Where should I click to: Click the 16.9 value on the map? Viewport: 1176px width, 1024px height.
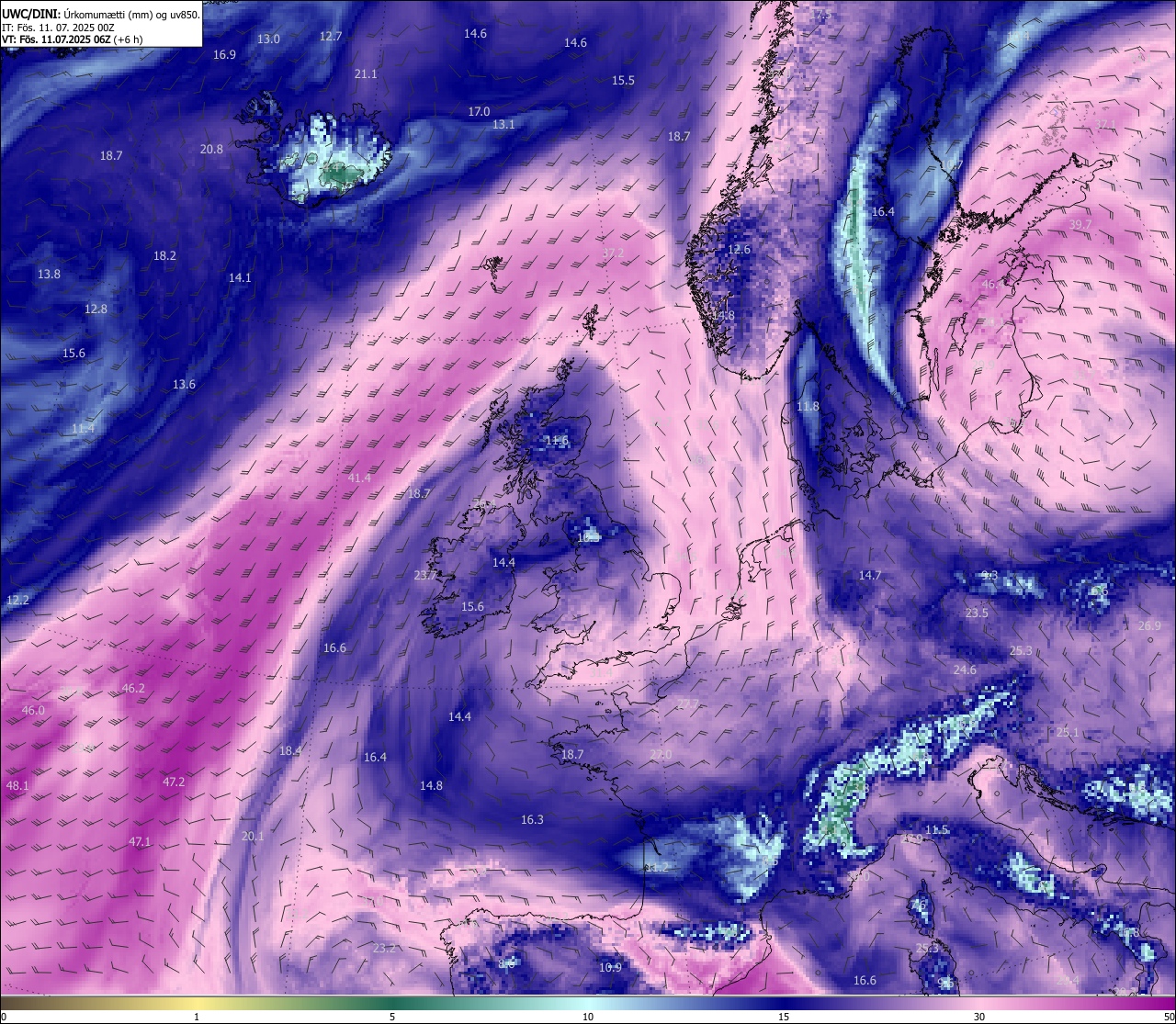[x=224, y=55]
